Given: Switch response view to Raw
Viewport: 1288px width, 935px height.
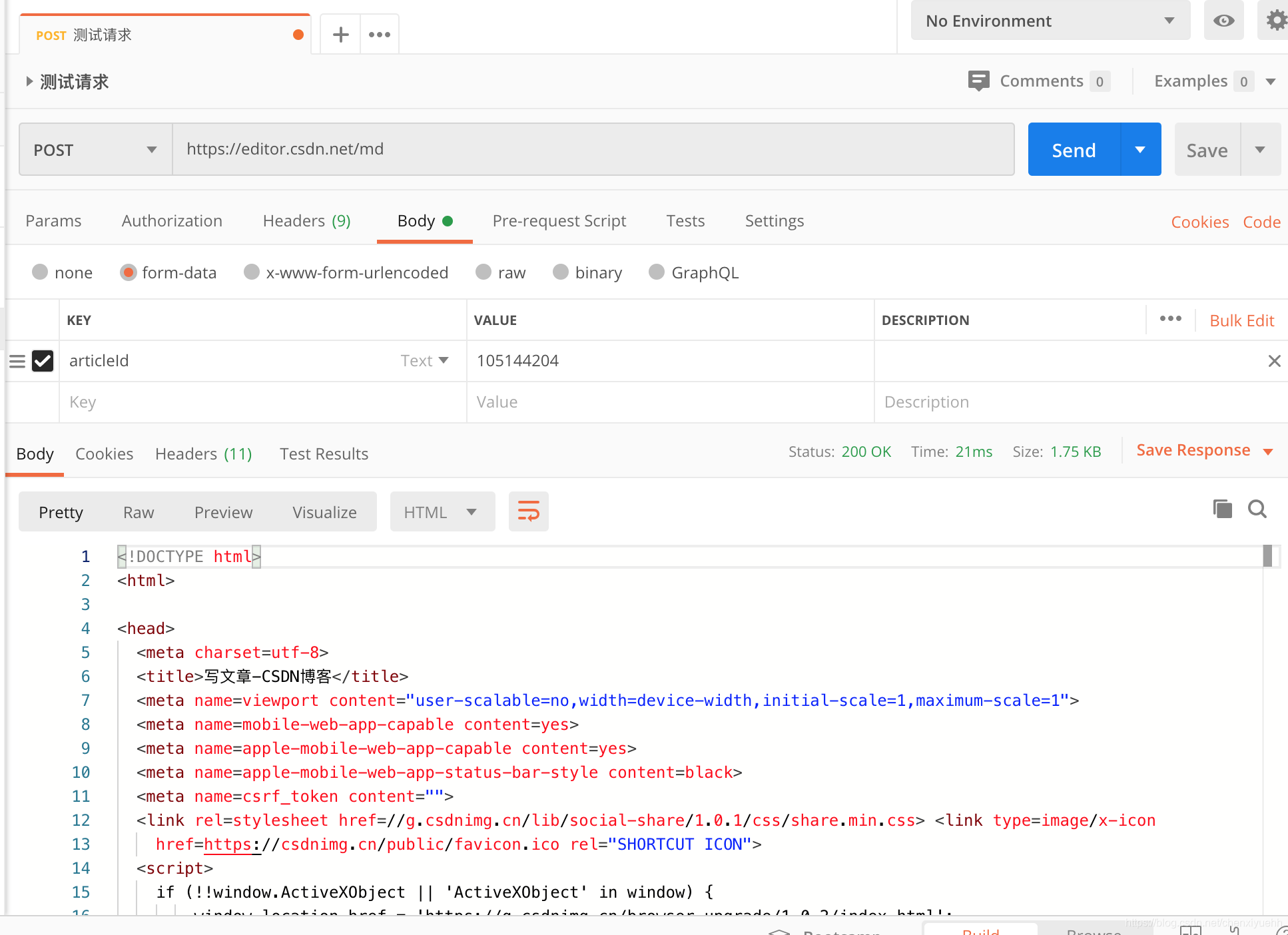Looking at the screenshot, I should pos(139,512).
